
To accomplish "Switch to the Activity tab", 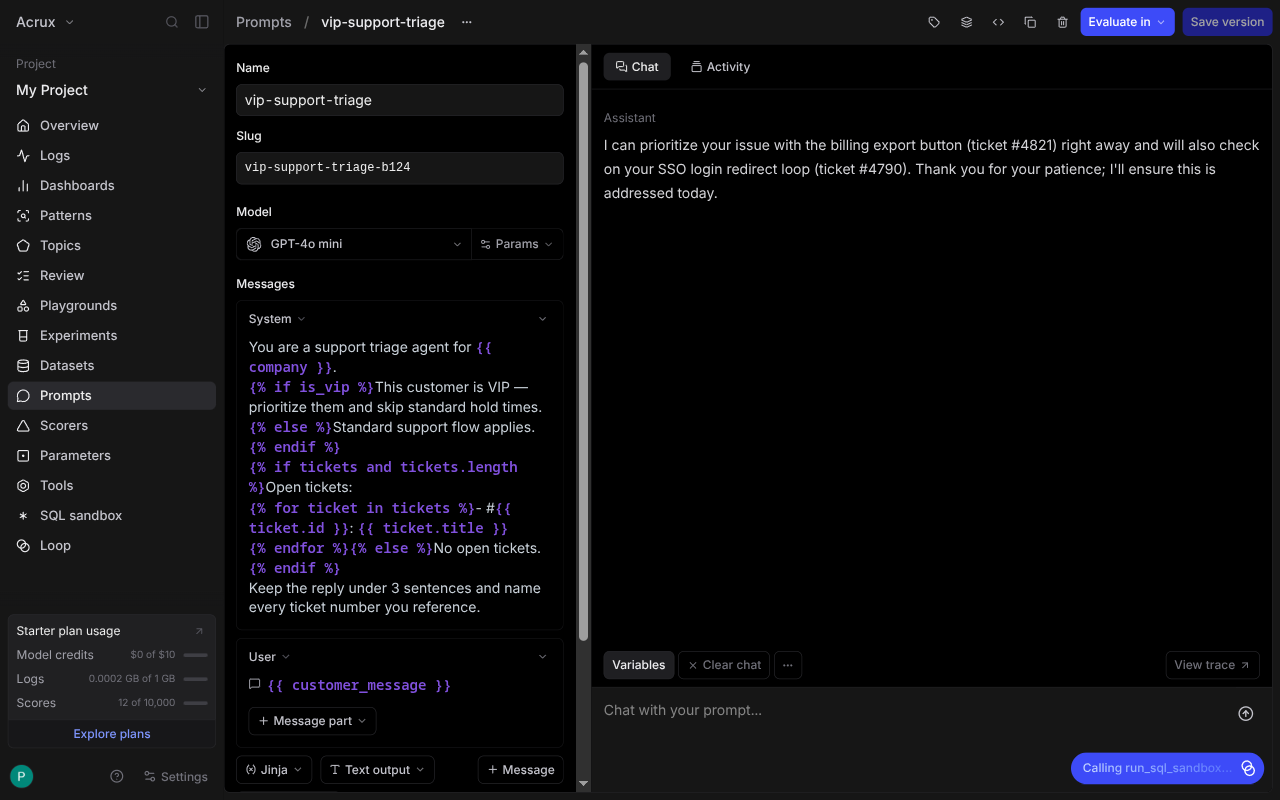I will [720, 67].
